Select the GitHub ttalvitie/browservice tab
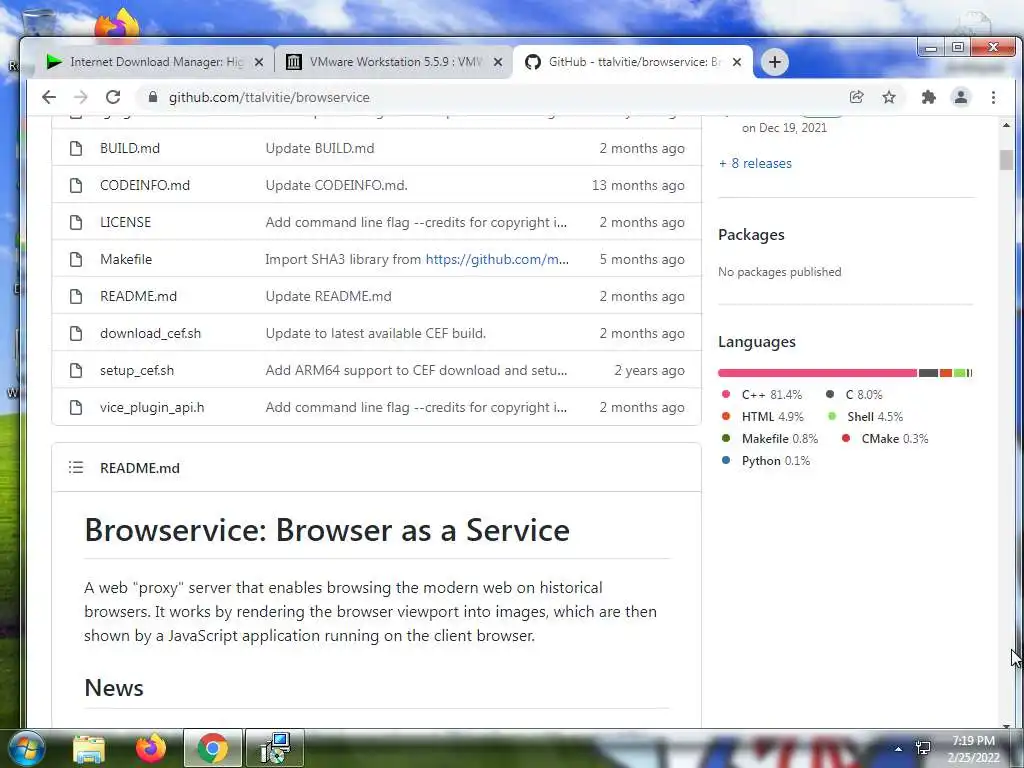1024x768 pixels. 633,62
